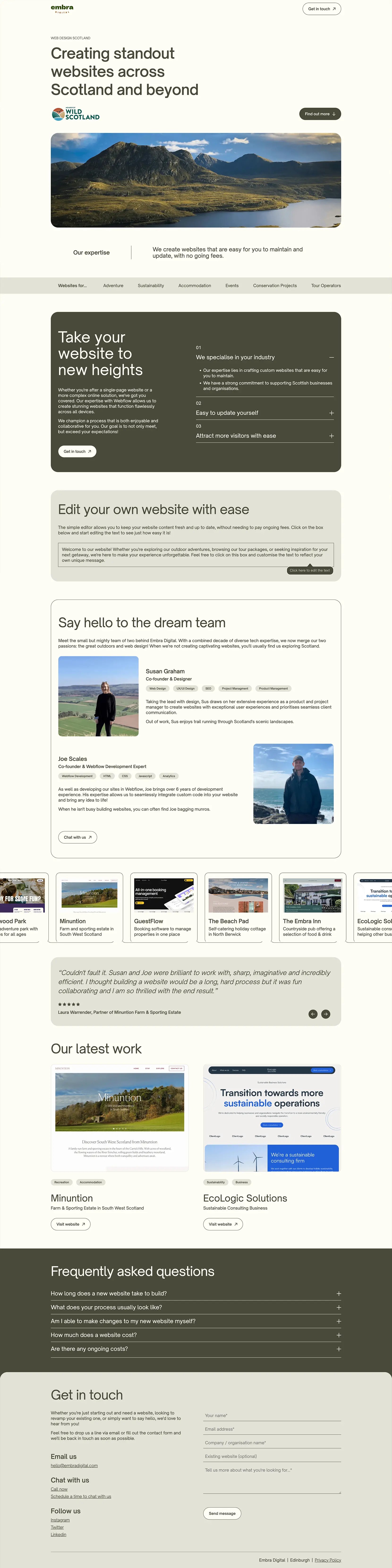392x1568 pixels.
Task: Click the 'Web Design' skill tag
Action: coord(158,688)
